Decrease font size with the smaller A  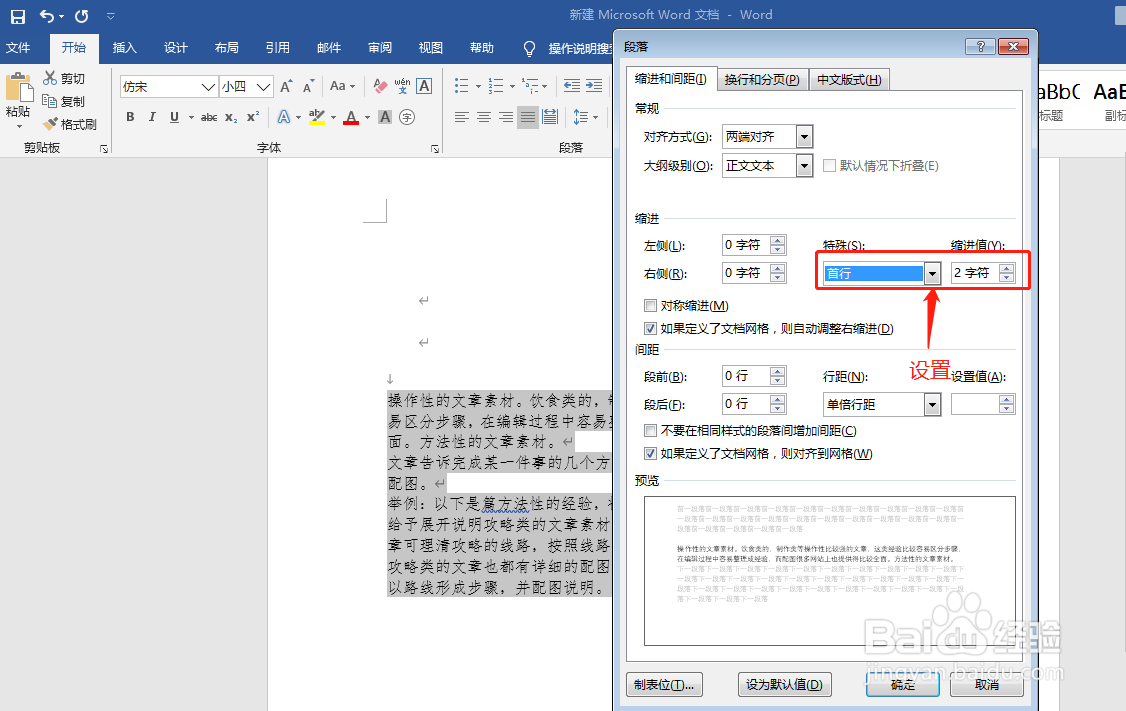(x=308, y=87)
